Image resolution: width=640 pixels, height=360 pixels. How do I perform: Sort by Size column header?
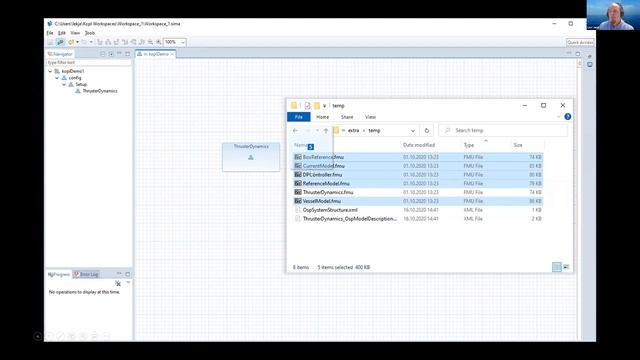pos(518,145)
